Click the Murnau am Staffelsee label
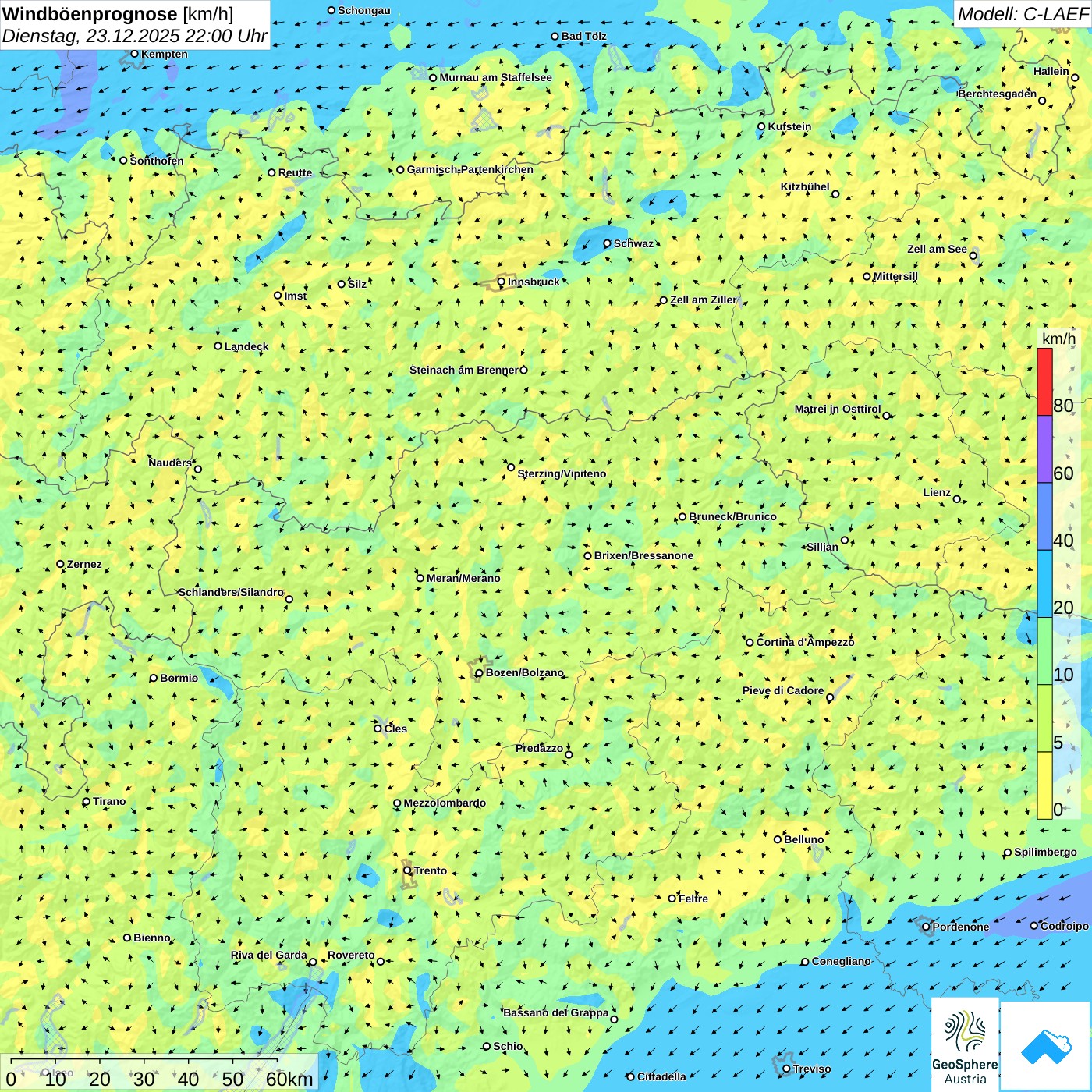Screen dimensions: 1092x1092 tap(495, 77)
